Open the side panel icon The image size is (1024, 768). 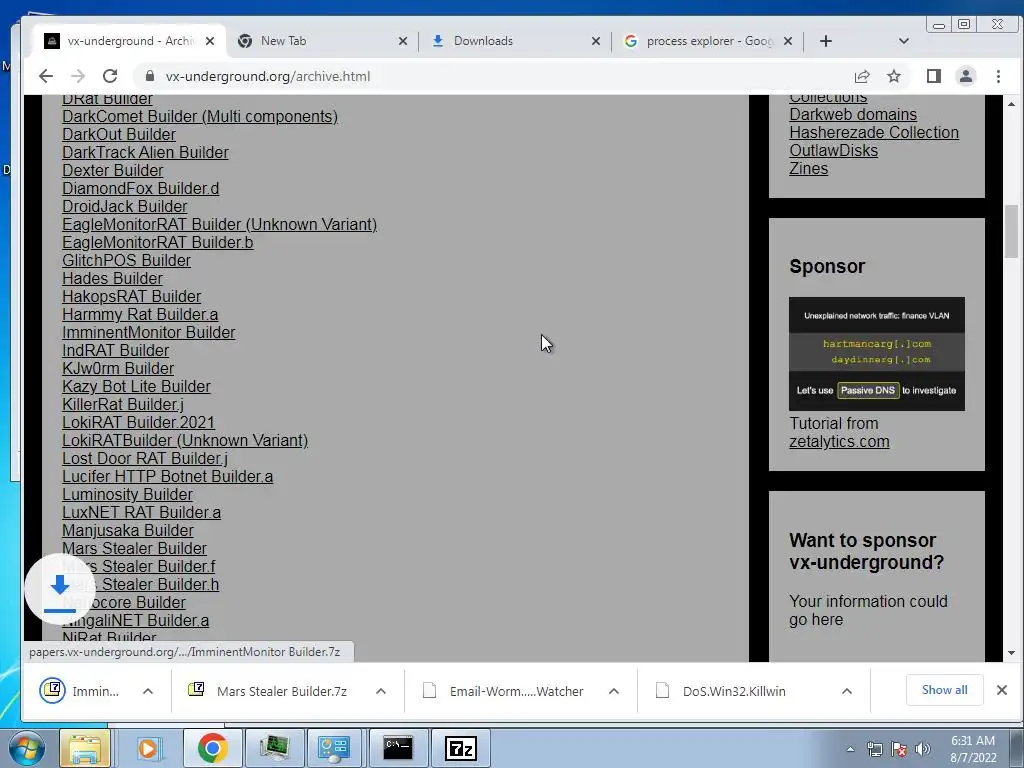click(934, 76)
